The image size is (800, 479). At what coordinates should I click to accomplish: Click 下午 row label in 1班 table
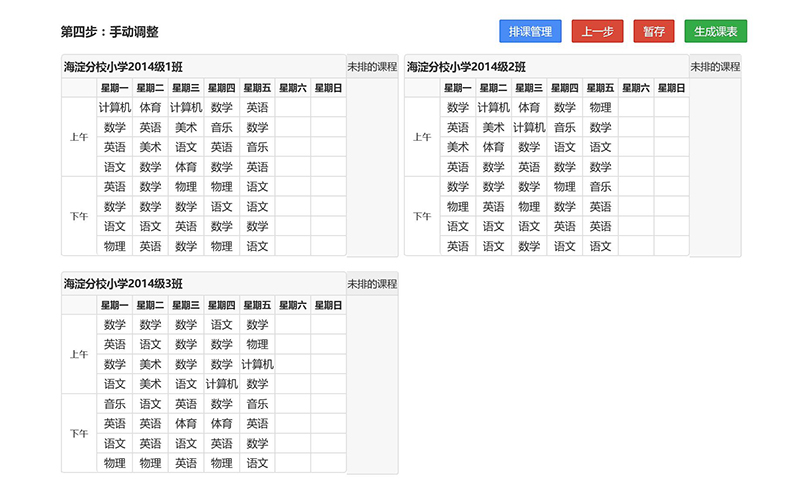[x=79, y=216]
